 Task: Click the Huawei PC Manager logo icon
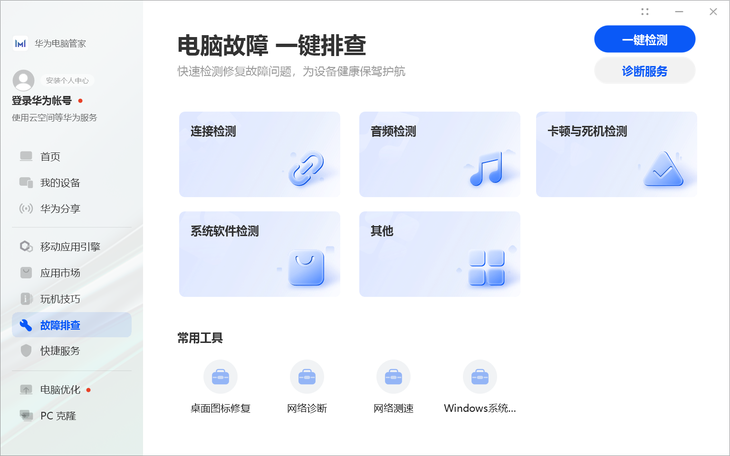pyautogui.click(x=20, y=43)
